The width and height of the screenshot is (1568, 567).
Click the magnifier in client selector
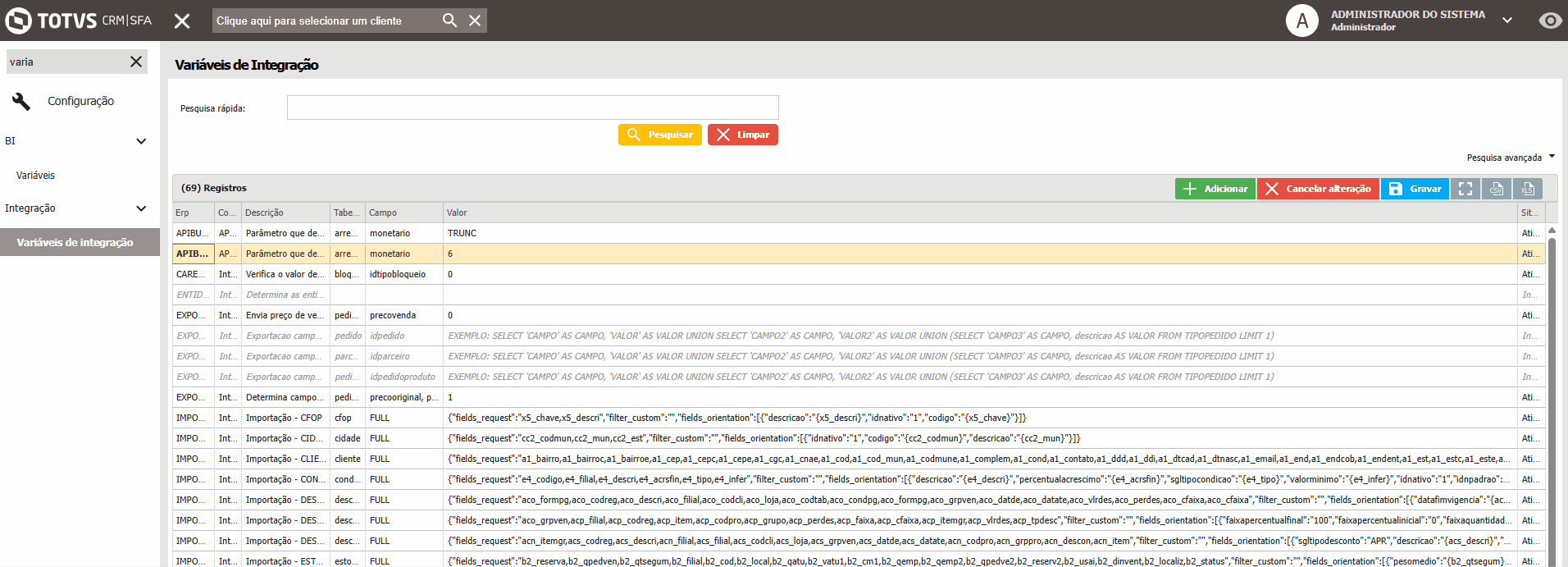pyautogui.click(x=449, y=21)
